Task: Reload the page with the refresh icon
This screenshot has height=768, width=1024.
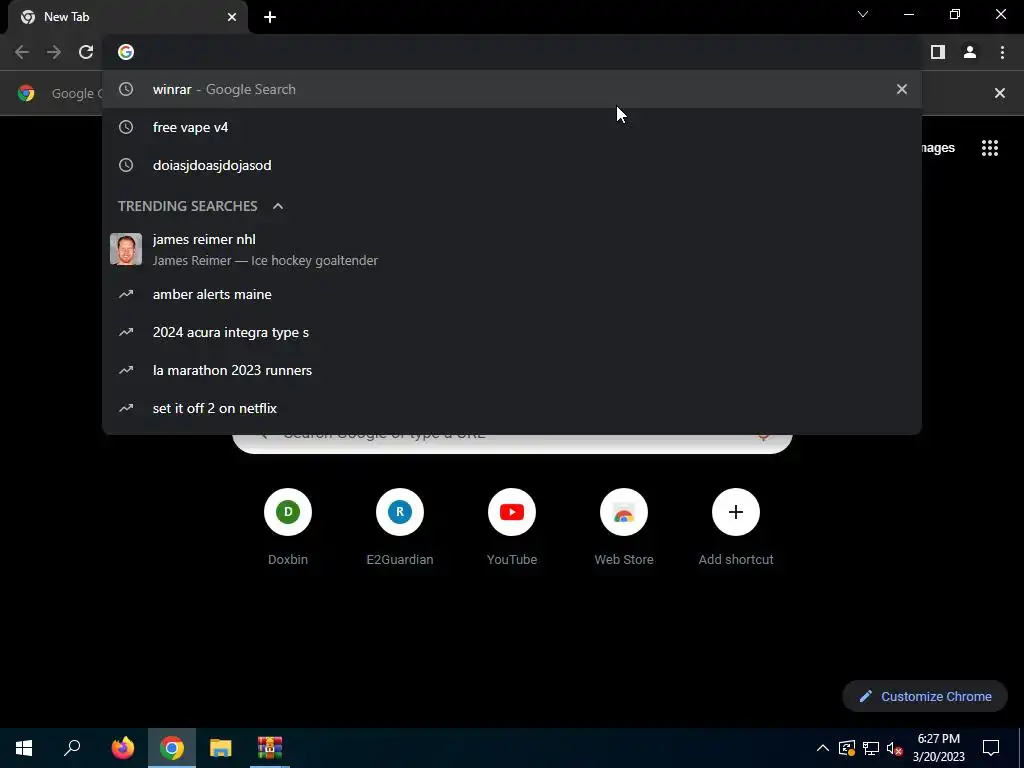Action: 86,52
